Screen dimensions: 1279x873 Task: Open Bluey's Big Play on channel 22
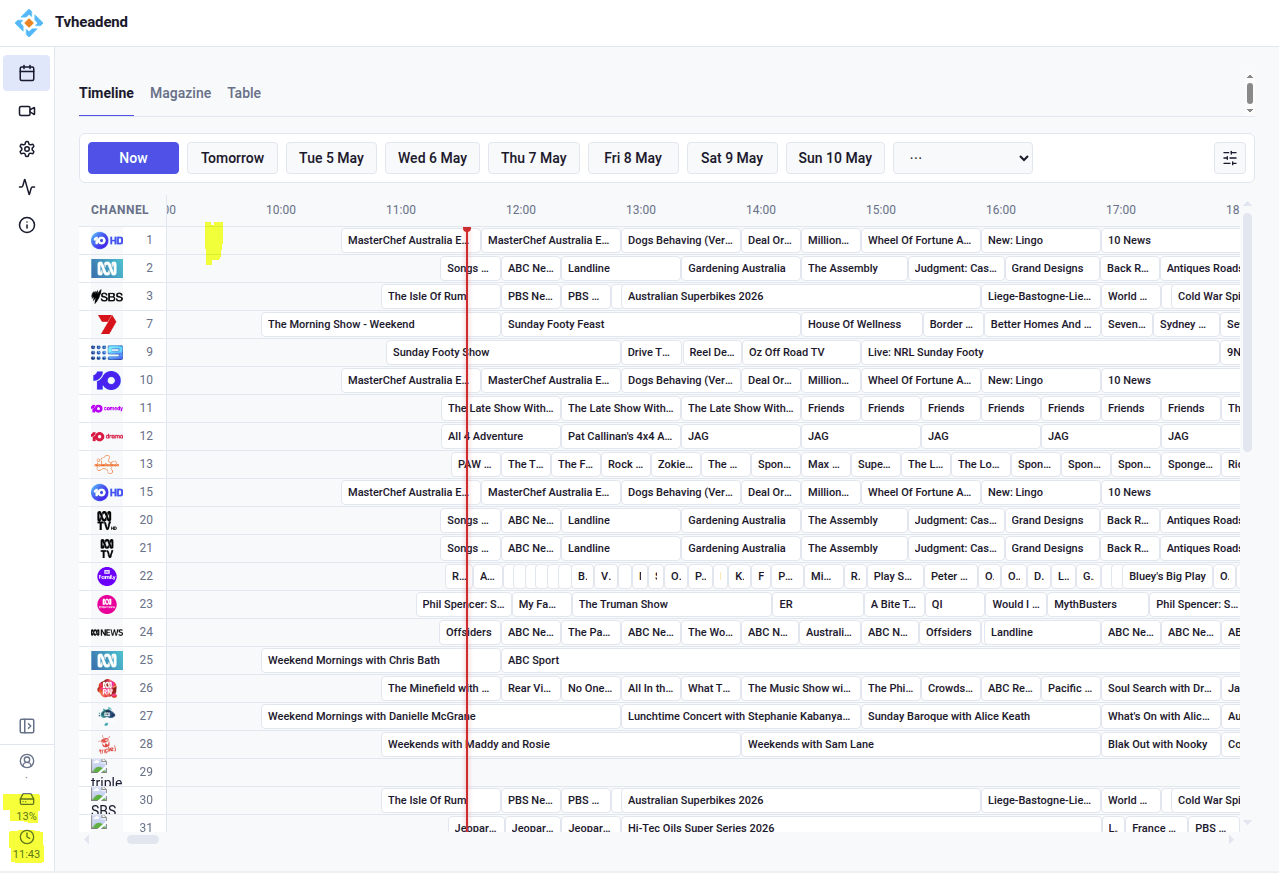pyautogui.click(x=1167, y=576)
